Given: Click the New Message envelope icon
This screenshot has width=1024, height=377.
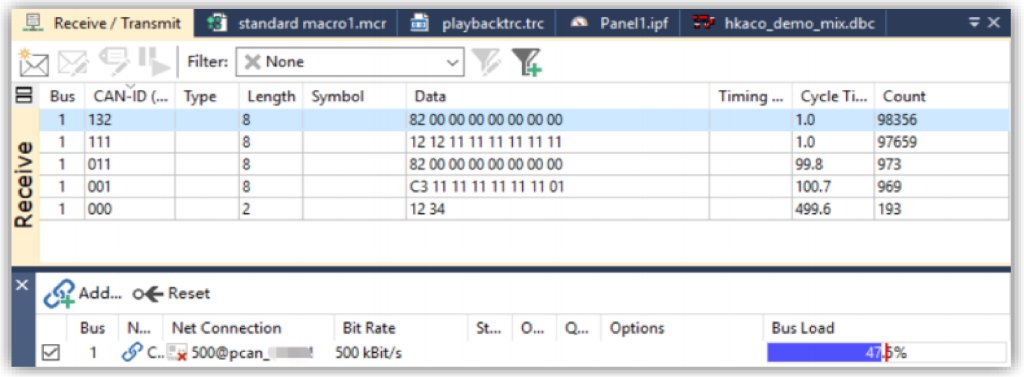Looking at the screenshot, I should [33, 62].
